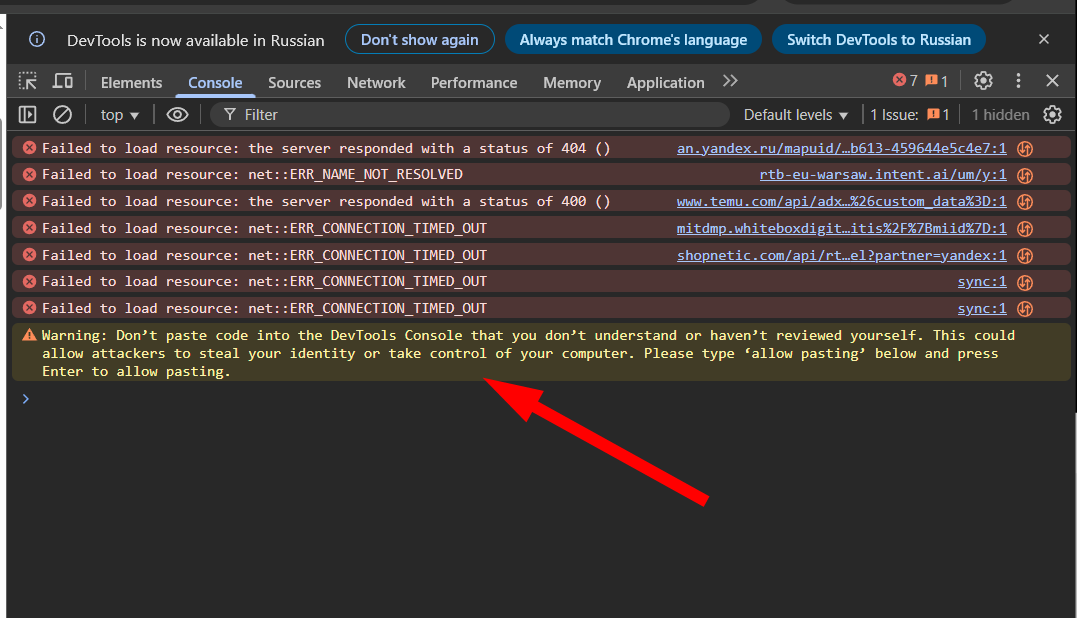
Task: Click Don't show again button
Action: click(420, 40)
